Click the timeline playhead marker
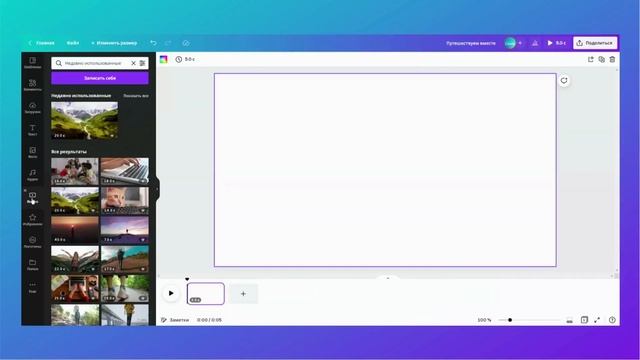 (x=187, y=279)
